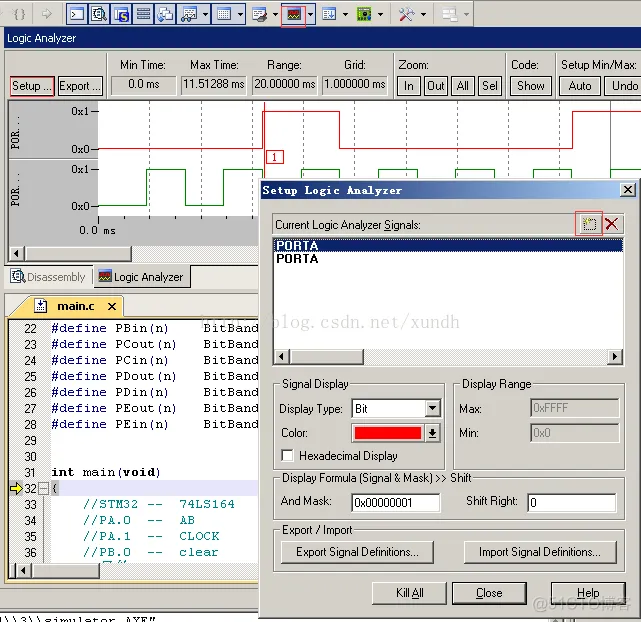The height and width of the screenshot is (622, 641).
Task: Open Logic Analyzer Setup button
Action: click(x=32, y=86)
